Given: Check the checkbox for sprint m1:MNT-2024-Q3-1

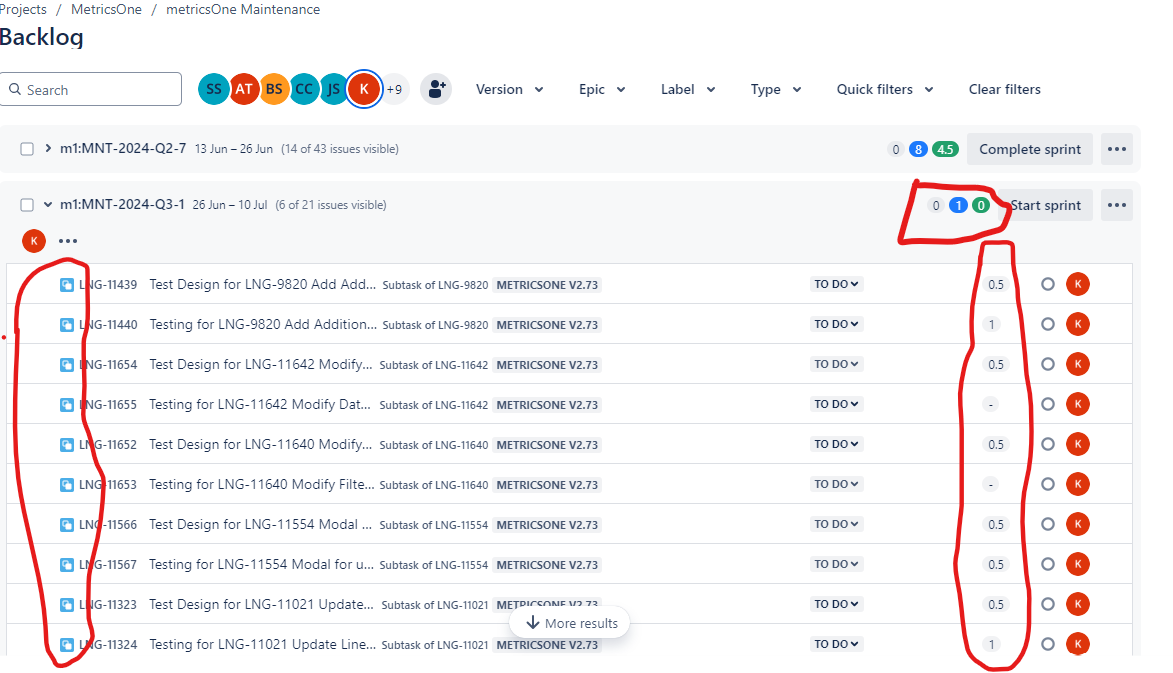Looking at the screenshot, I should click(x=26, y=203).
